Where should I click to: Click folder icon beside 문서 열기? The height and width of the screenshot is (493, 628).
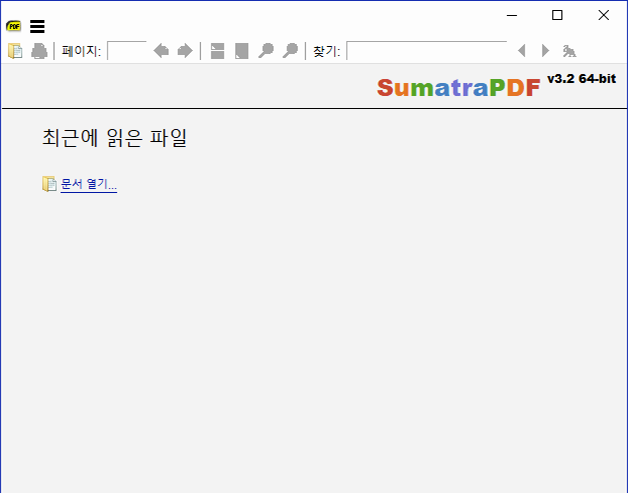point(49,184)
